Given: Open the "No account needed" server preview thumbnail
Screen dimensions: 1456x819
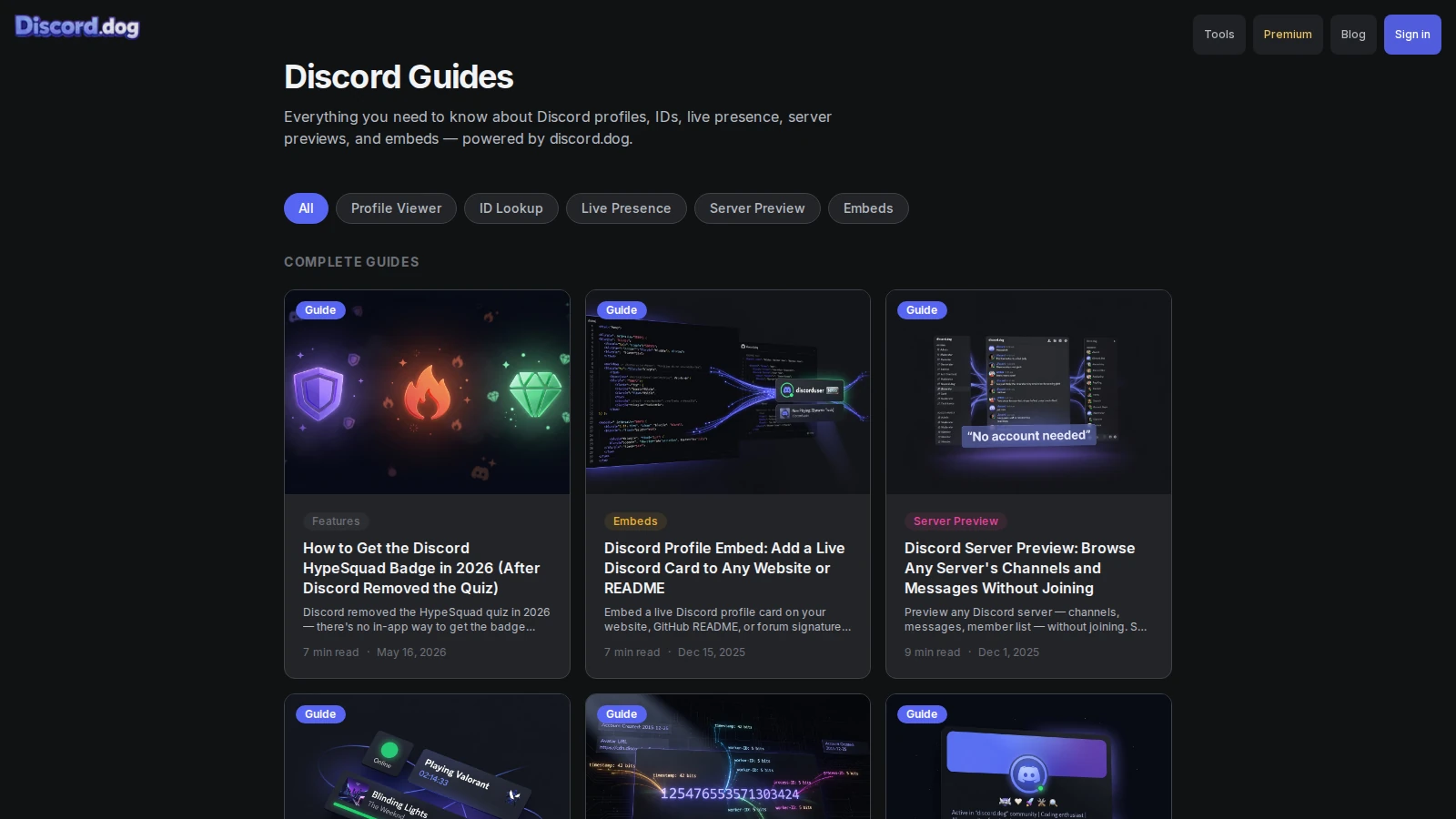Looking at the screenshot, I should [1028, 392].
